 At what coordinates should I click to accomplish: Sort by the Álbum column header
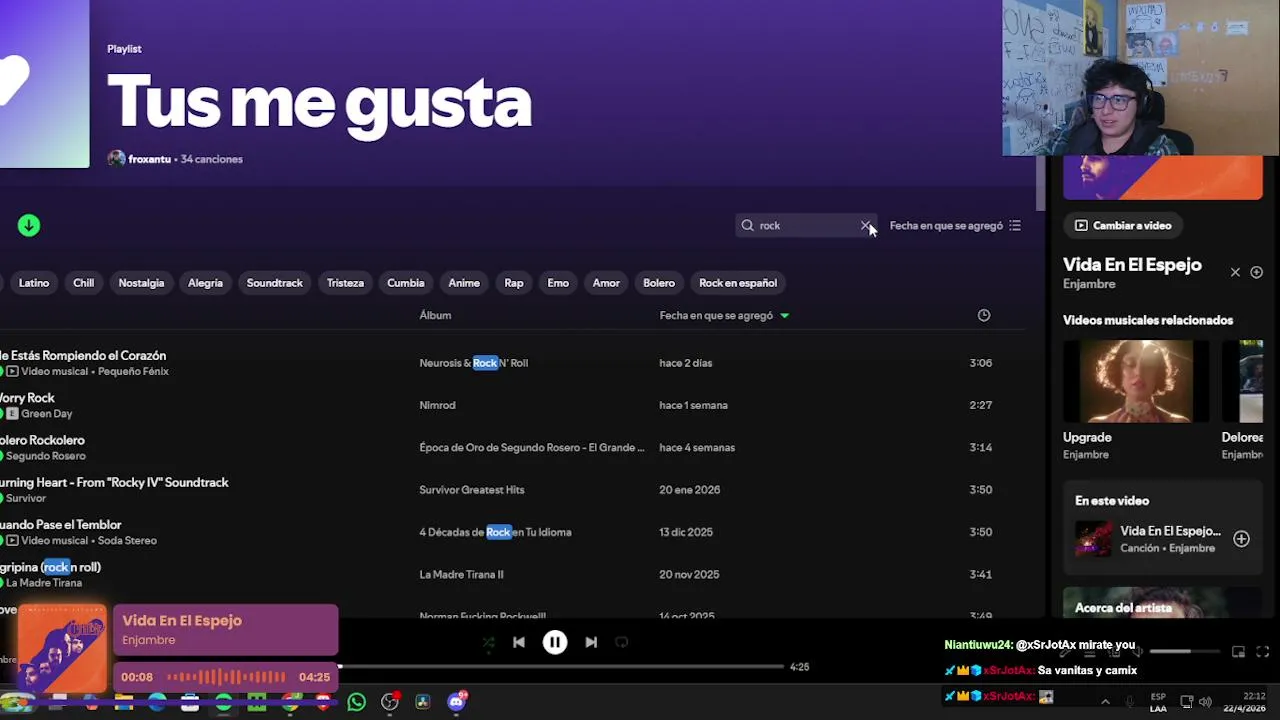coord(435,315)
